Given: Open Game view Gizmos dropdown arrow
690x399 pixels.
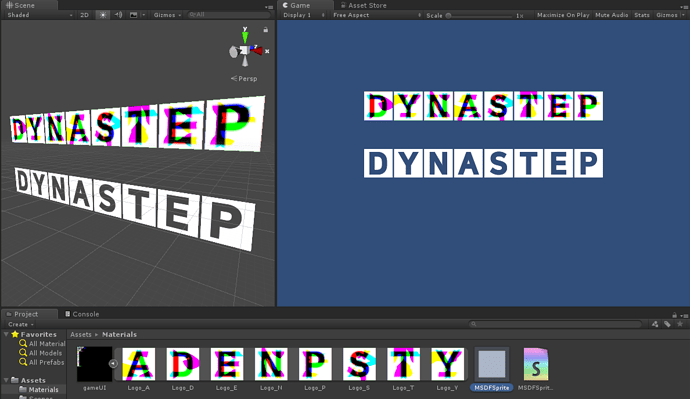Looking at the screenshot, I should (x=683, y=15).
